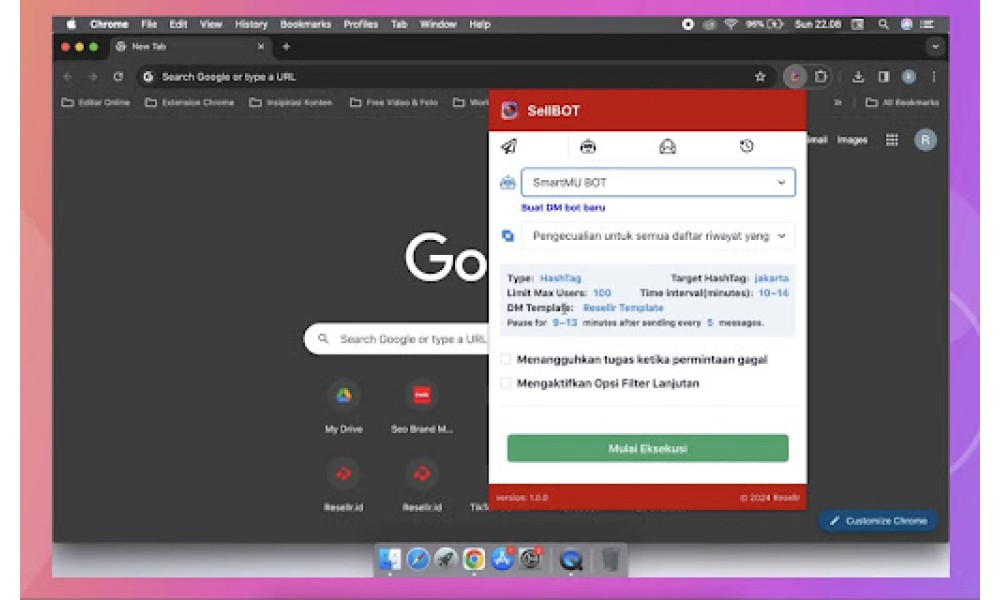Click the Resellr Template DM template value
Image resolution: width=1000 pixels, height=600 pixels.
[x=623, y=307]
